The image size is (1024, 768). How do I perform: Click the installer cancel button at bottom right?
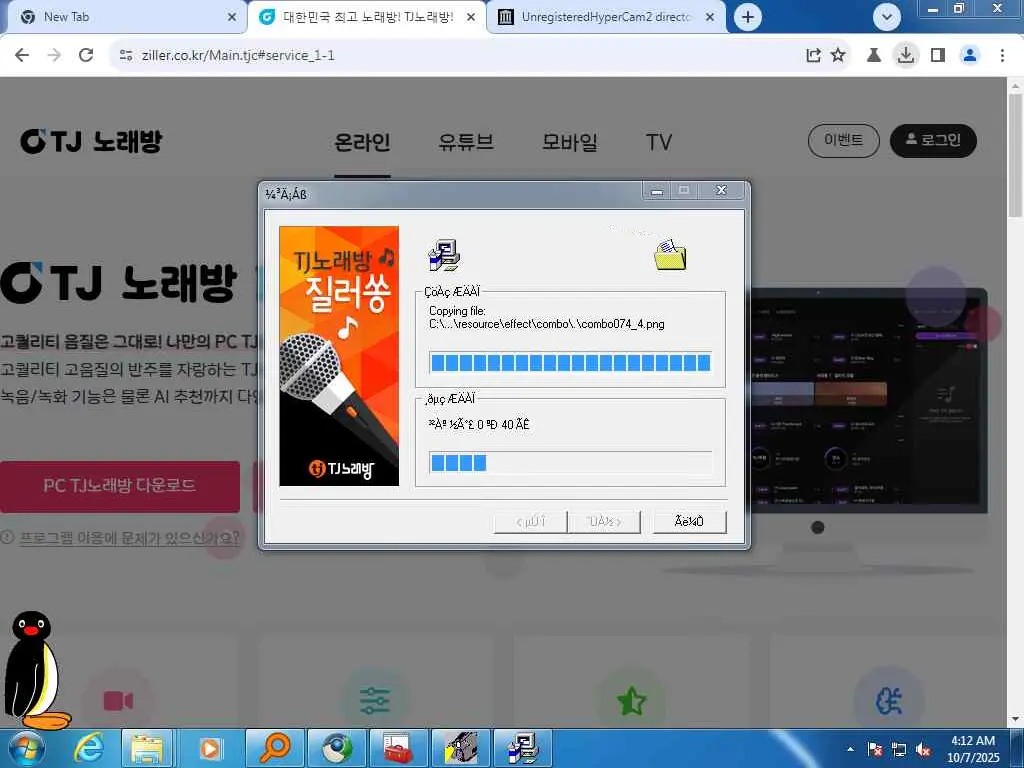coord(689,521)
